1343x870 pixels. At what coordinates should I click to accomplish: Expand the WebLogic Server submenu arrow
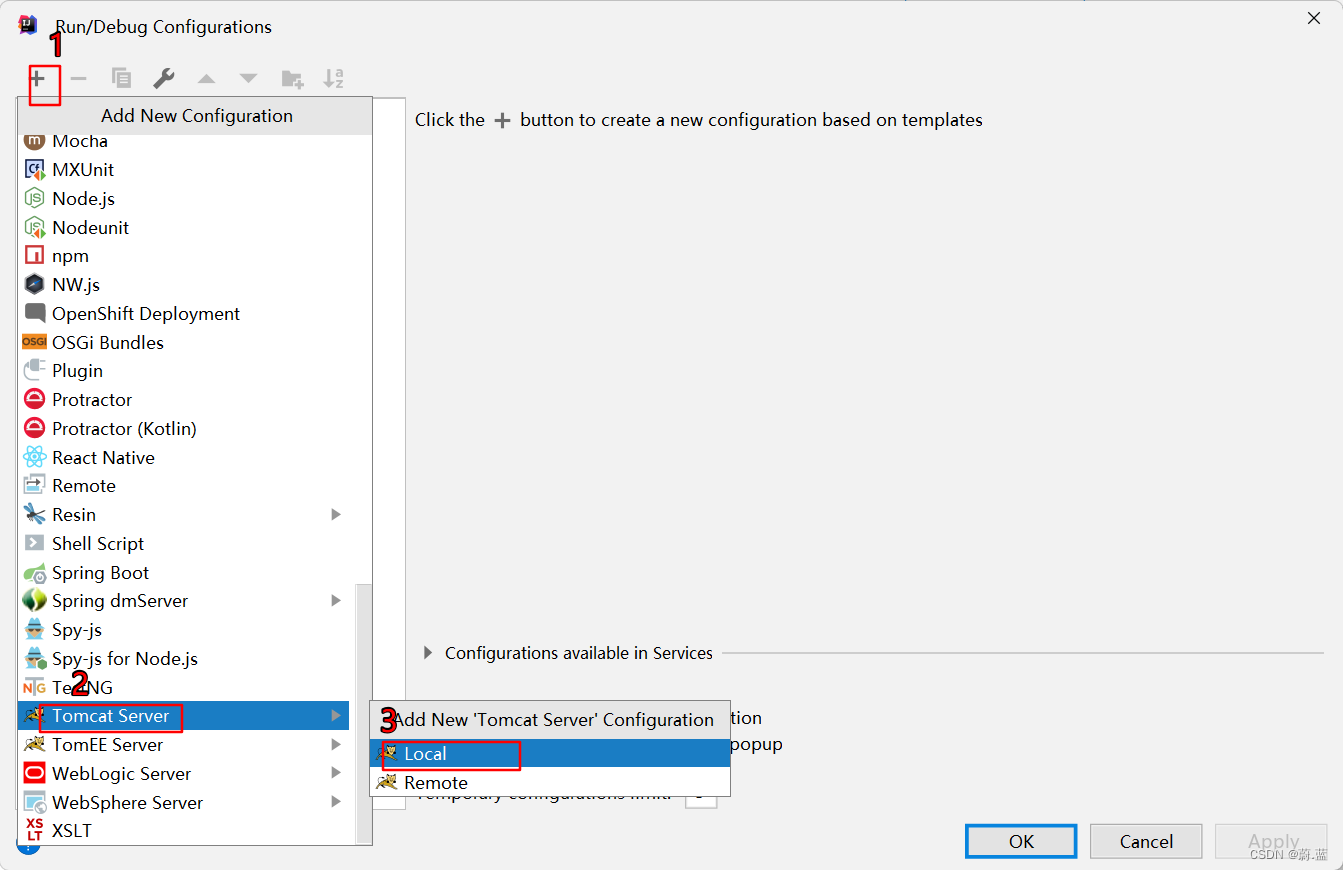tap(336, 774)
